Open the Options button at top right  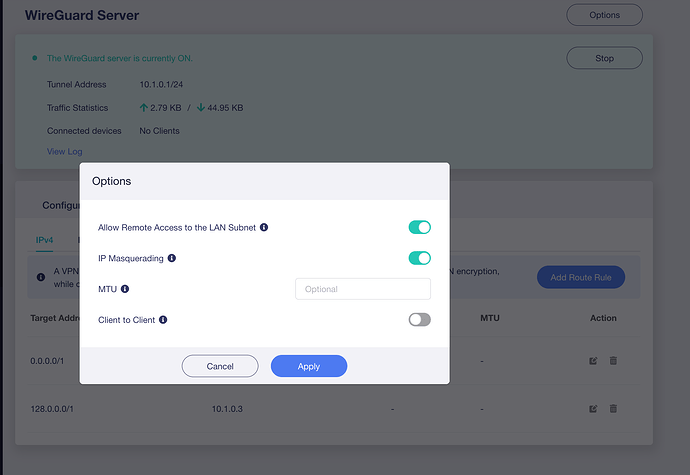pyautogui.click(x=604, y=15)
